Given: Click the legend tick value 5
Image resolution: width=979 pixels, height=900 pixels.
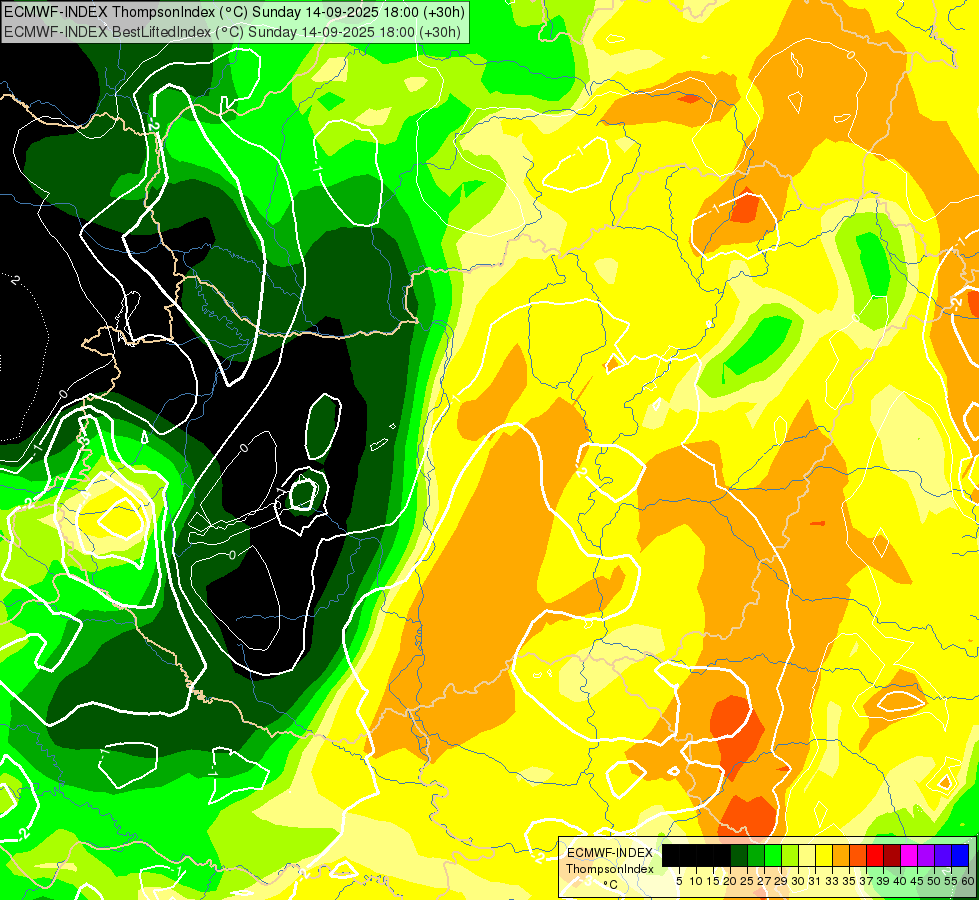Looking at the screenshot, I should tap(679, 881).
